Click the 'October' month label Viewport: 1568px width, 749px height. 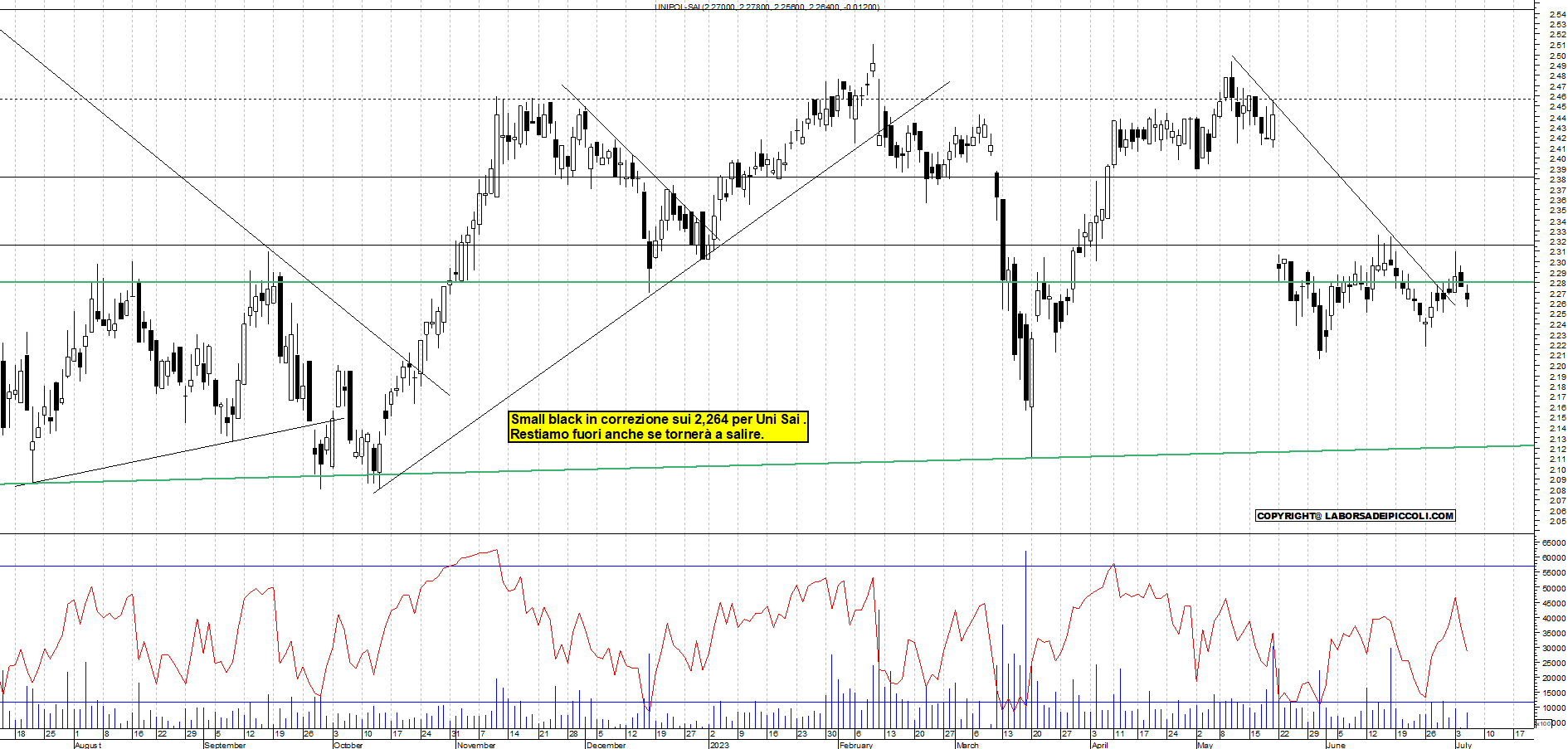point(348,745)
